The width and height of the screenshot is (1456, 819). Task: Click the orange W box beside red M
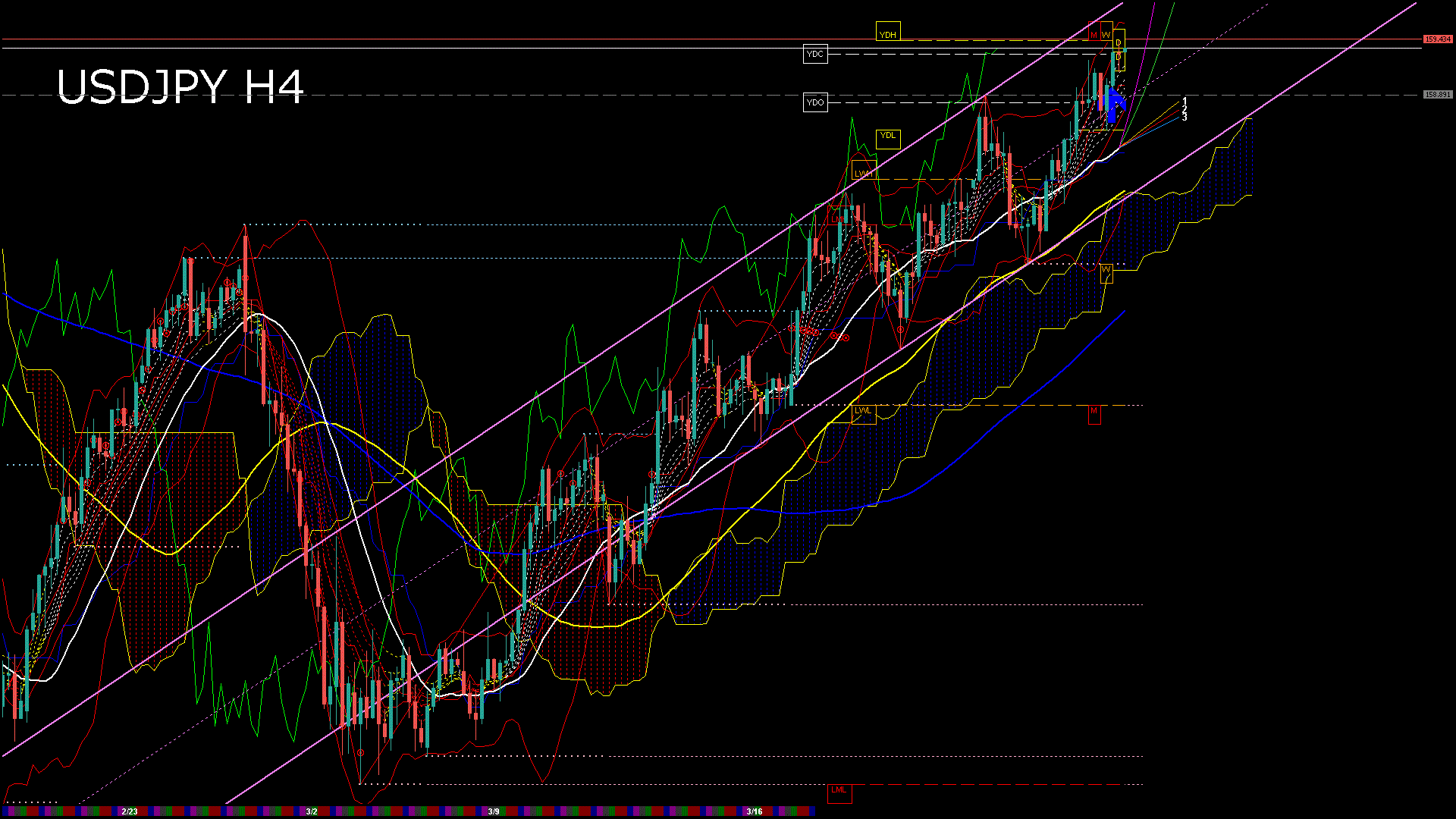[x=1106, y=34]
